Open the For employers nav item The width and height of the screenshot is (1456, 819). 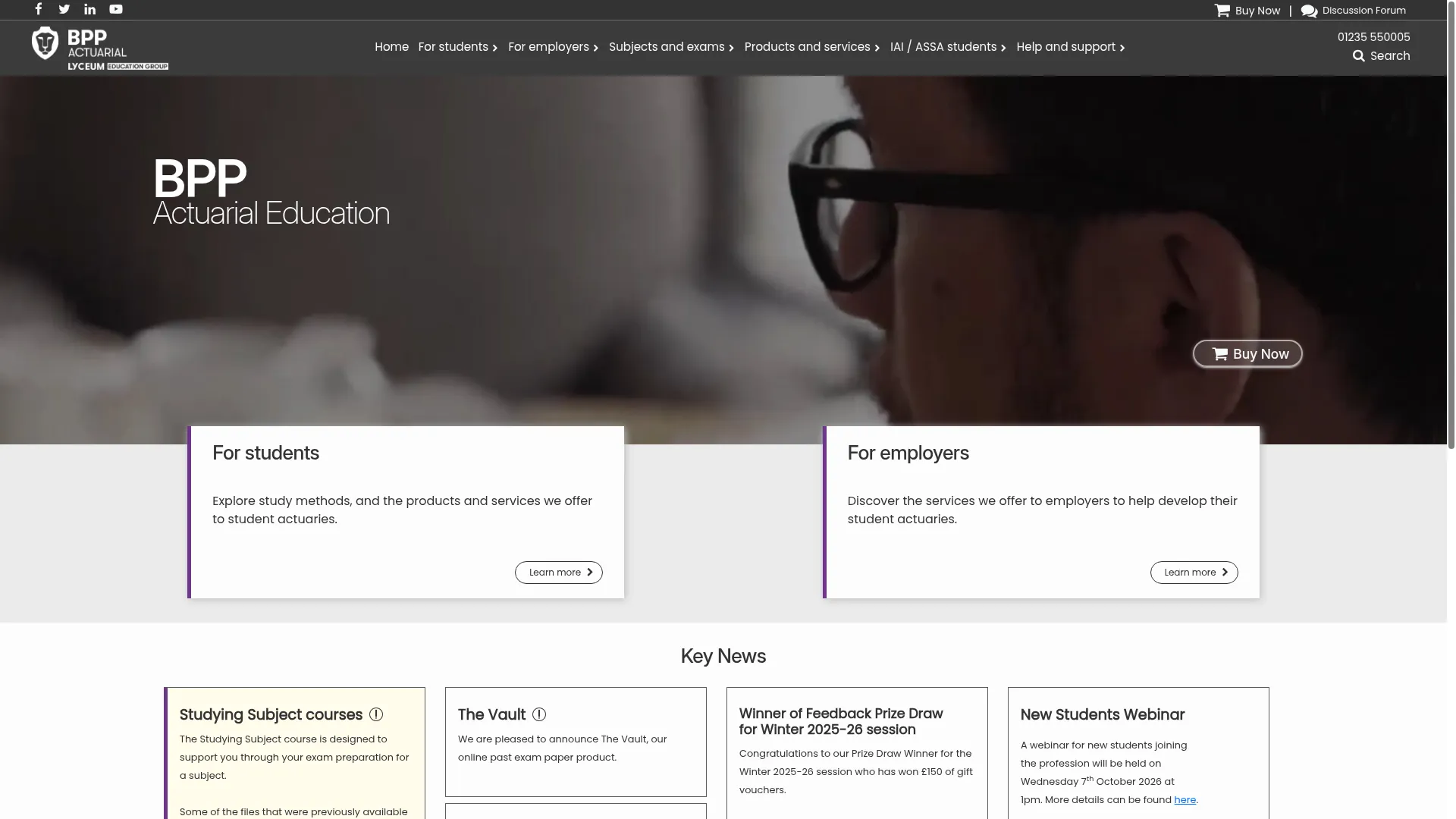[548, 47]
